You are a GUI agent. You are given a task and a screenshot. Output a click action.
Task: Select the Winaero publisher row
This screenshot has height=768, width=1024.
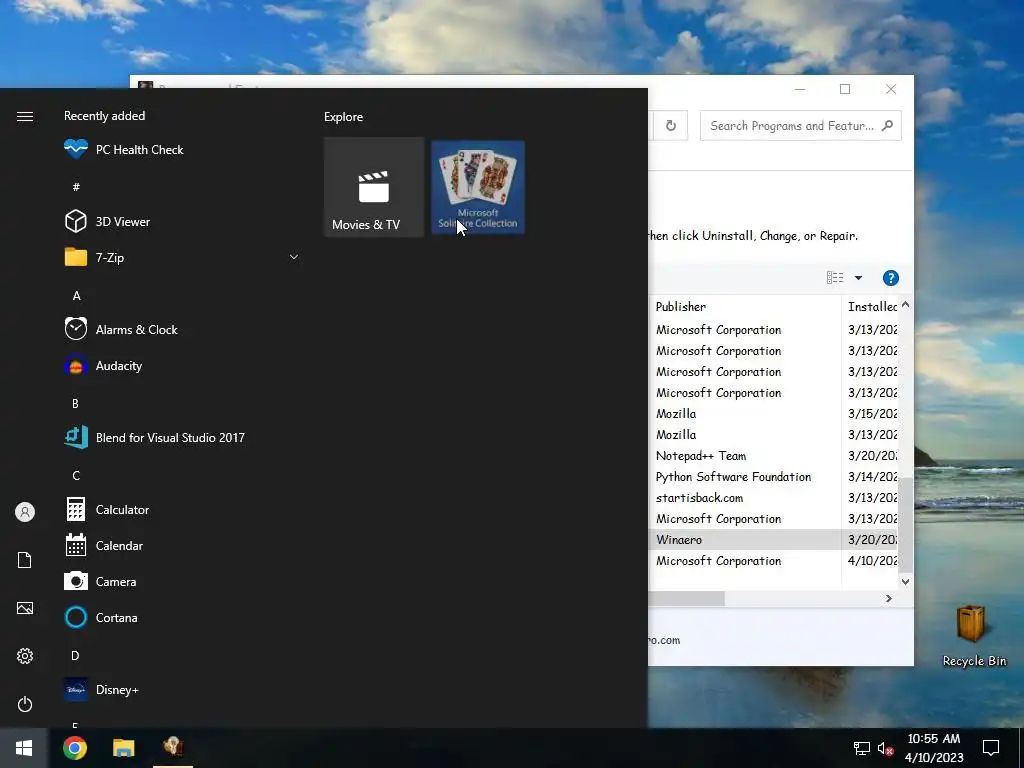773,539
